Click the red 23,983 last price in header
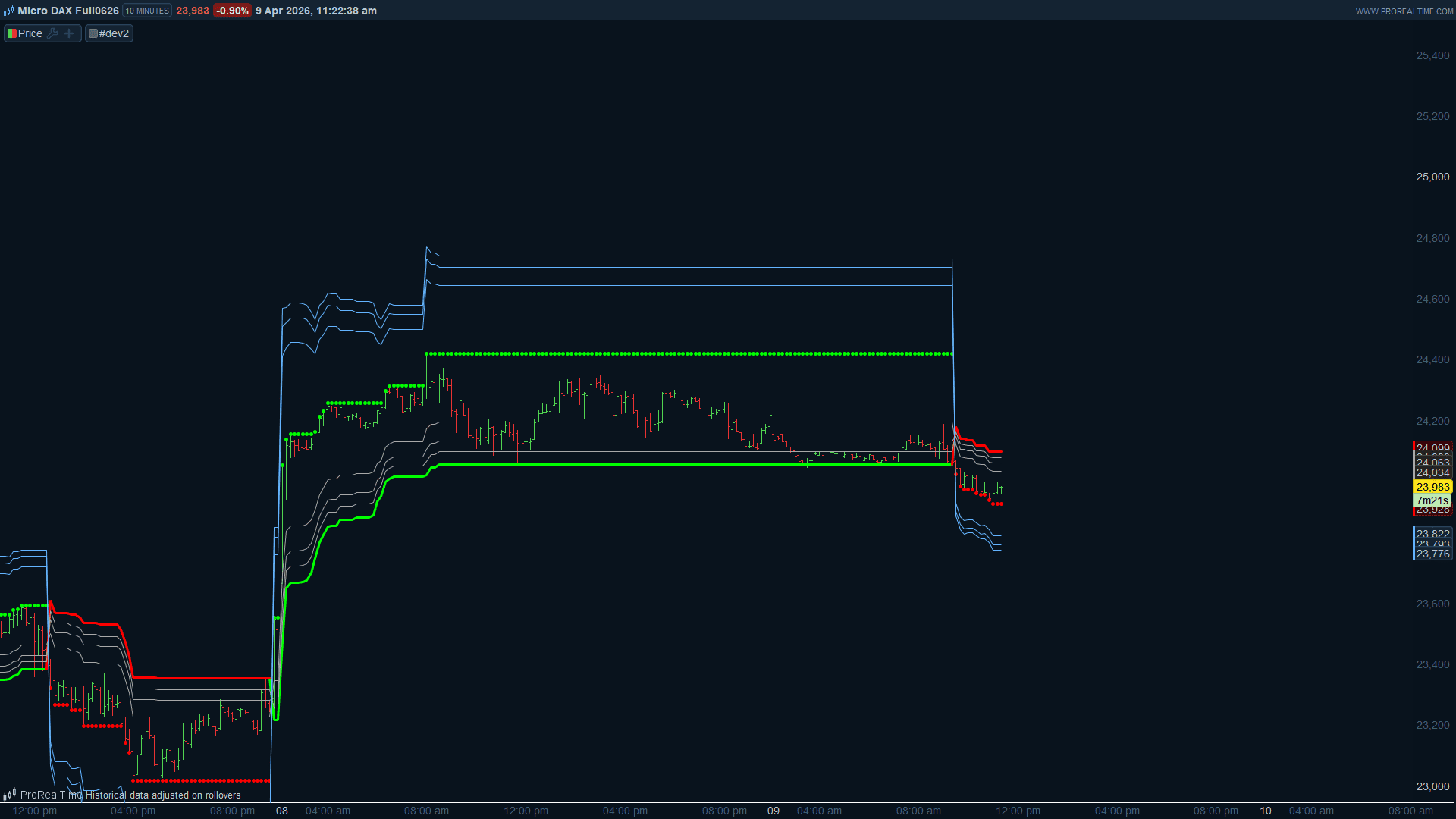Screen dimensions: 1456x819 193,11
